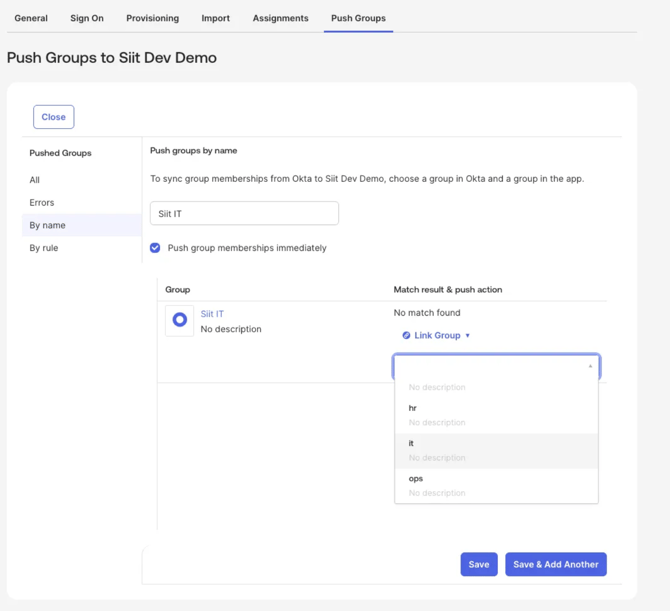The width and height of the screenshot is (670, 611).
Task: Click the Save button
Action: point(479,564)
